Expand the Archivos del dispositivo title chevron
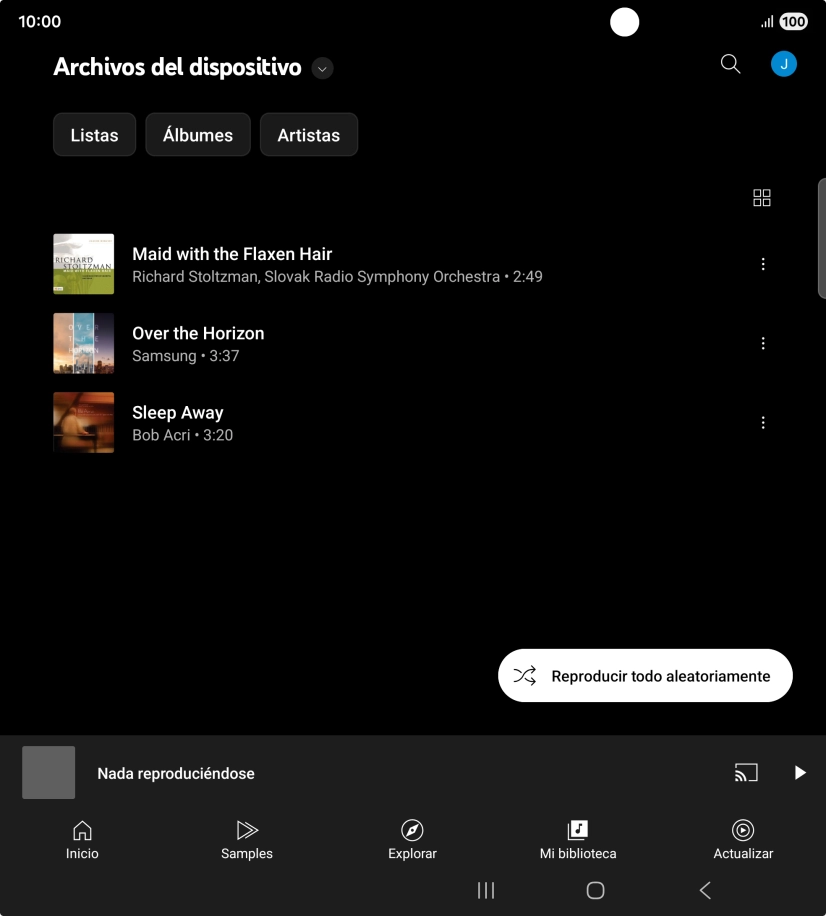The image size is (826, 916). coord(321,68)
